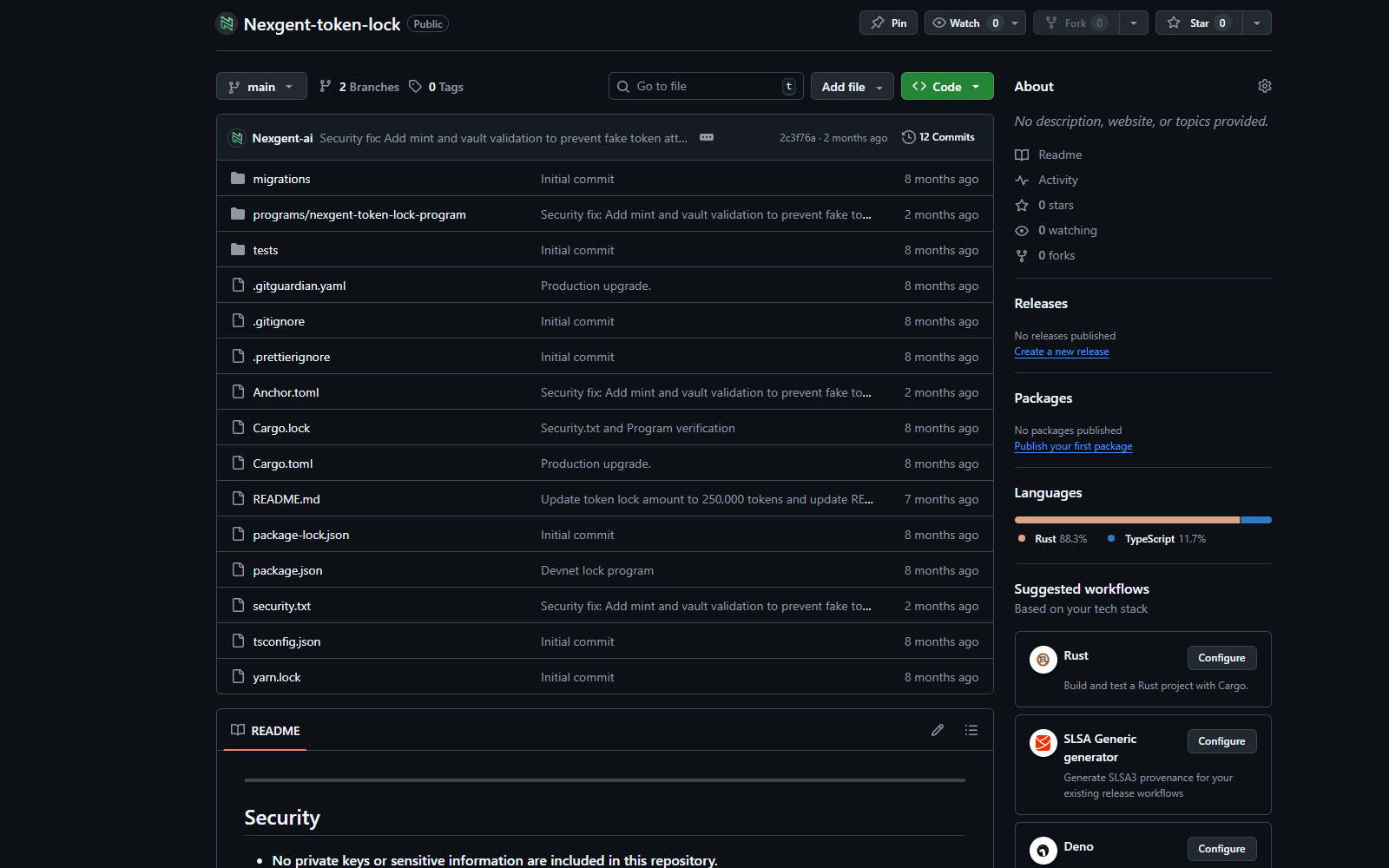Click the Nexgent-ai avatar in commit row
This screenshot has height=868, width=1389.
click(x=237, y=138)
